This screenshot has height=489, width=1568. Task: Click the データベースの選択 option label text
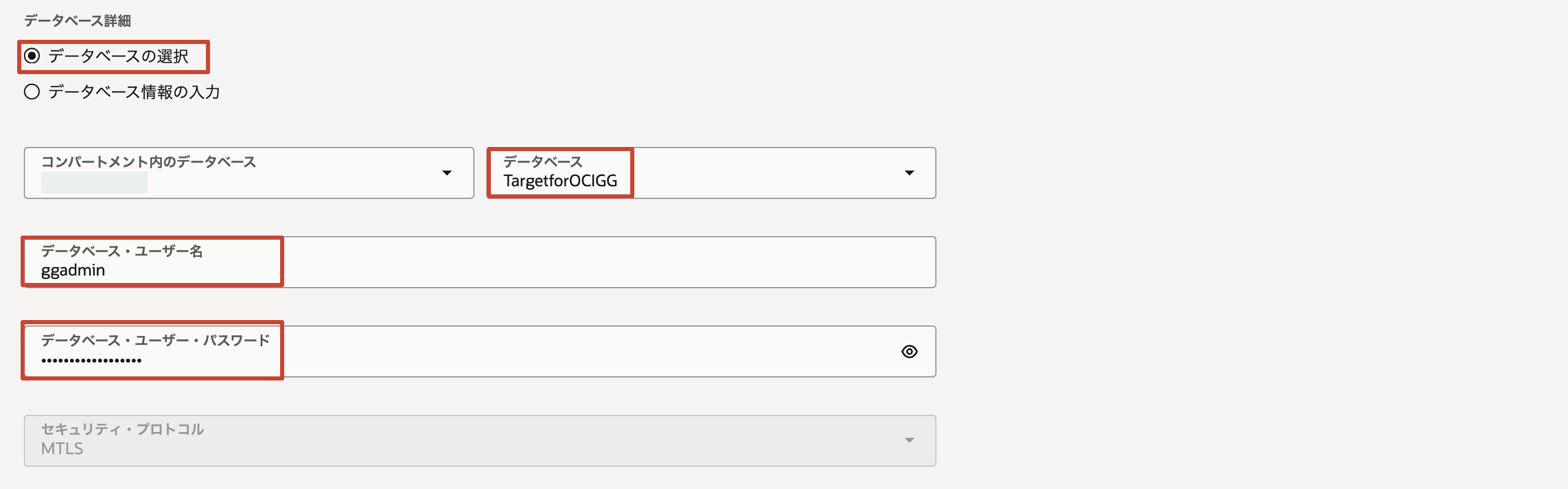coord(118,56)
